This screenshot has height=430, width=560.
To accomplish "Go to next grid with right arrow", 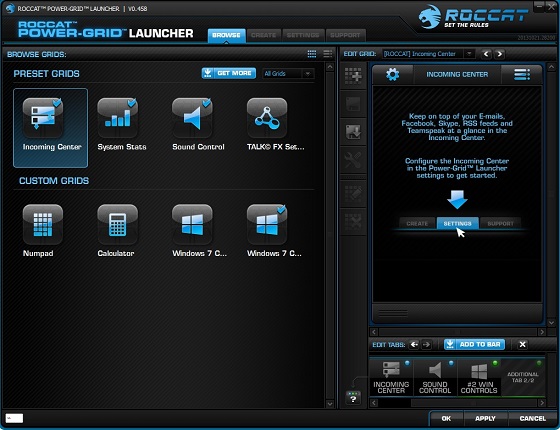I will click(500, 54).
